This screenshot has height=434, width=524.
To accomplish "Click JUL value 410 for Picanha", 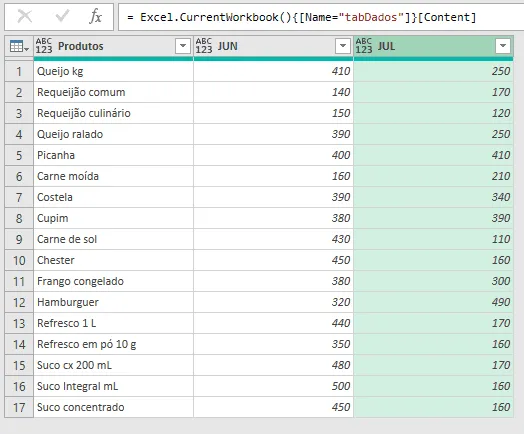I will [433, 155].
